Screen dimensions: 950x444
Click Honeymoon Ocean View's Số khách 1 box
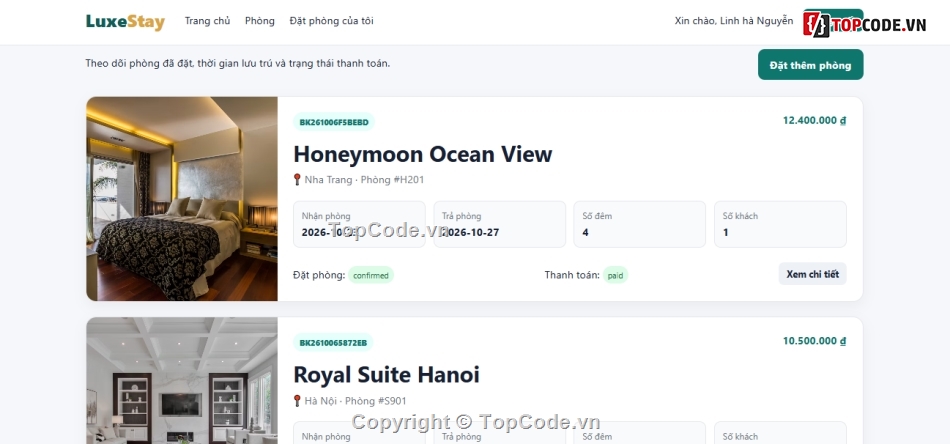tap(780, 224)
